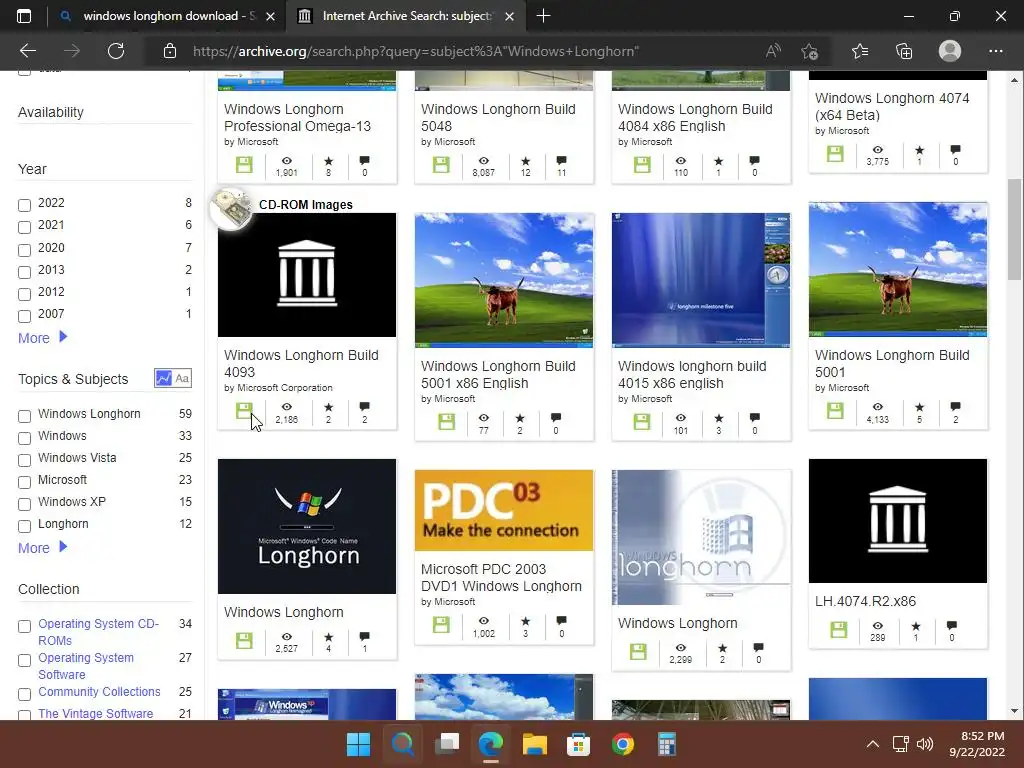Expand More under Topics & Subjects

pos(42,548)
